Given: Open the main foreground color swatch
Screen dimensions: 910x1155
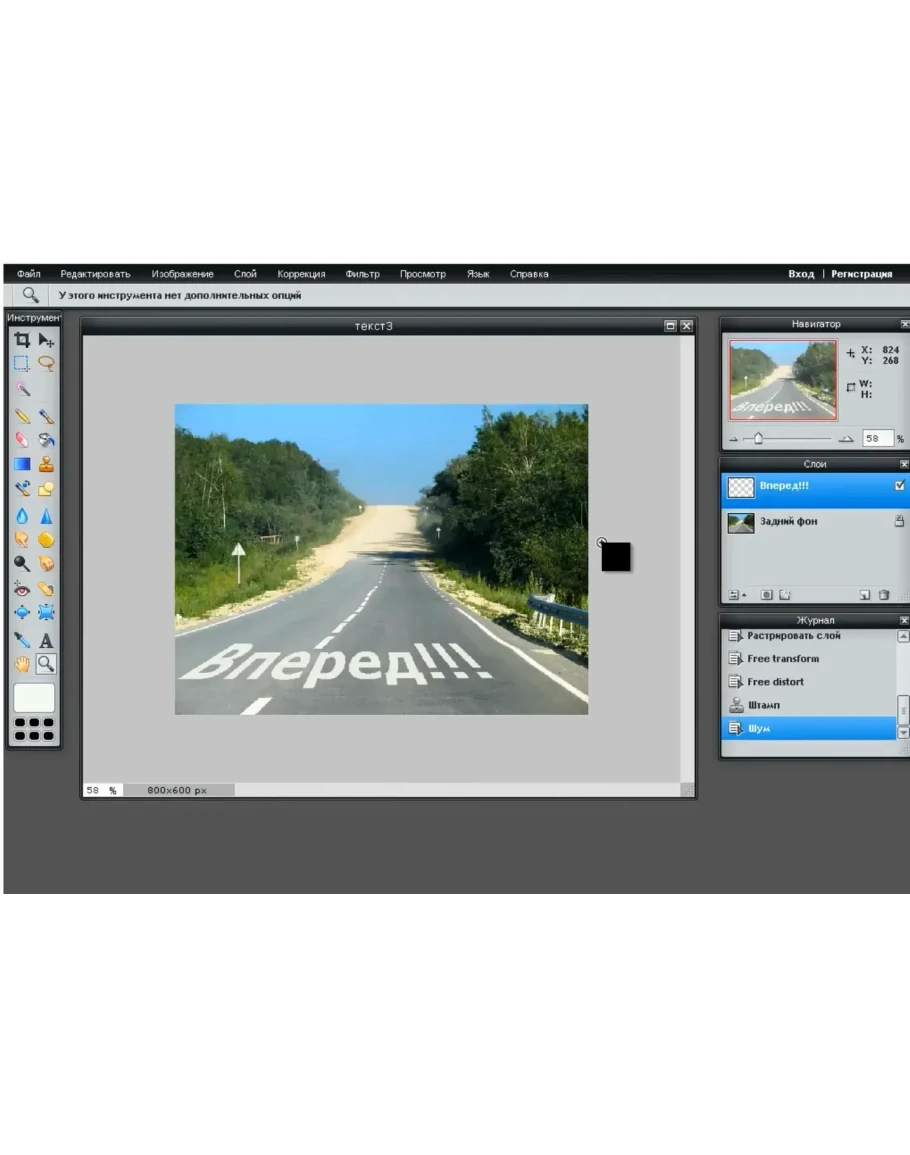Looking at the screenshot, I should click(x=34, y=698).
